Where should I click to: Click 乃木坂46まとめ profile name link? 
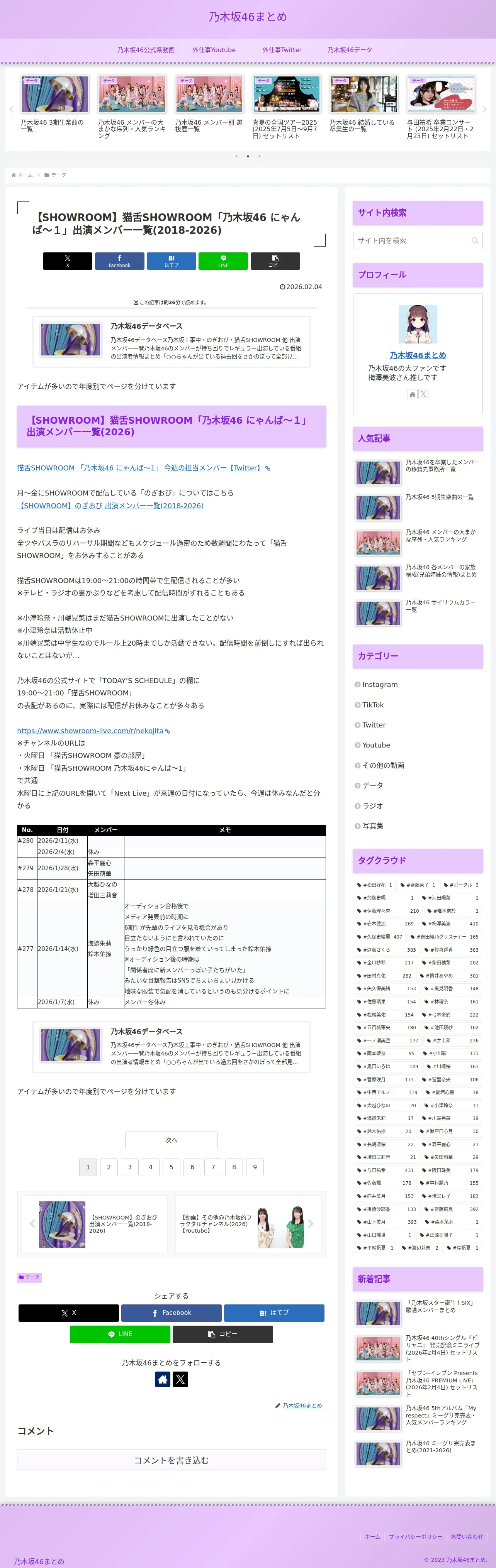(x=418, y=355)
